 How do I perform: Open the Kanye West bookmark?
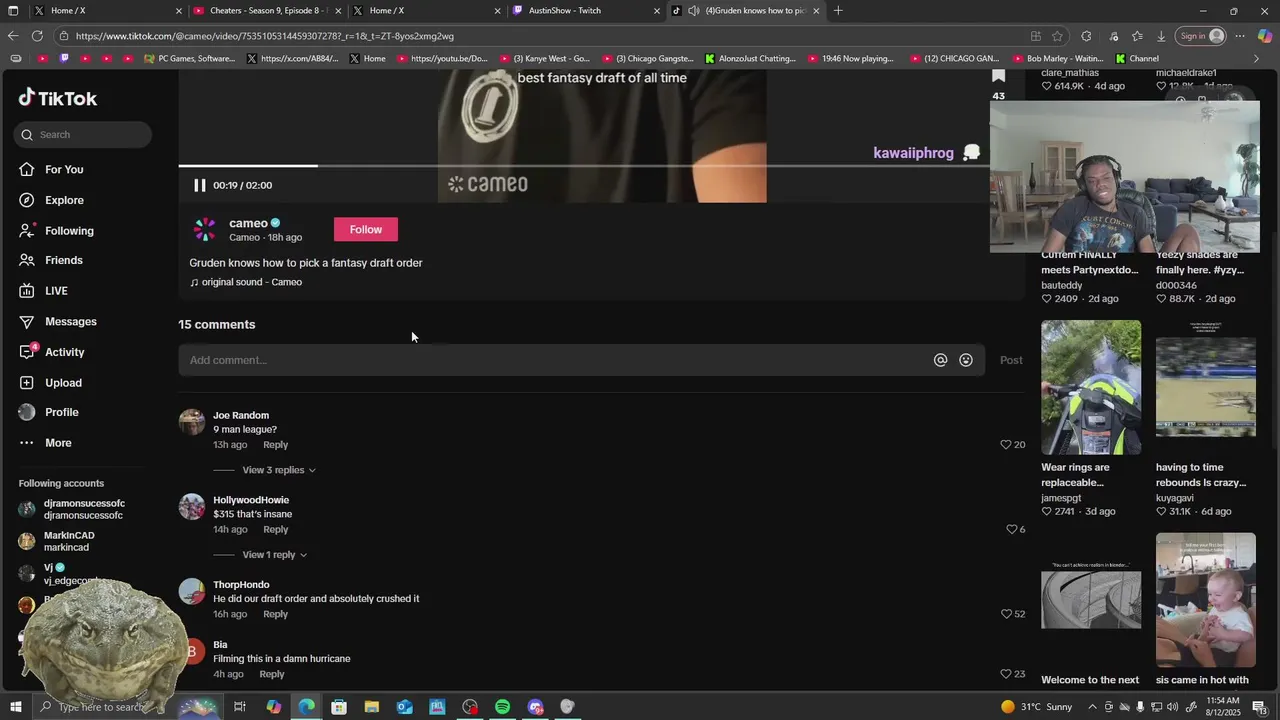(x=546, y=59)
